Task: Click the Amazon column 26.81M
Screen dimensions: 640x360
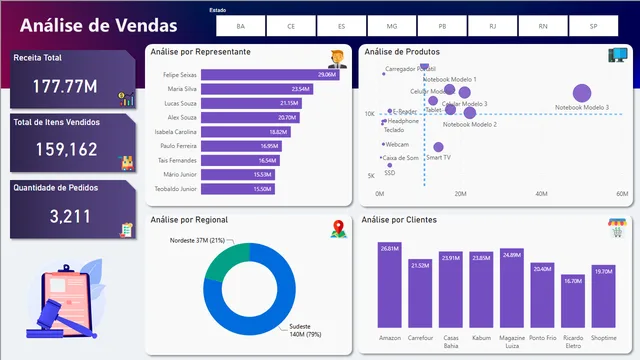Action: (x=389, y=285)
